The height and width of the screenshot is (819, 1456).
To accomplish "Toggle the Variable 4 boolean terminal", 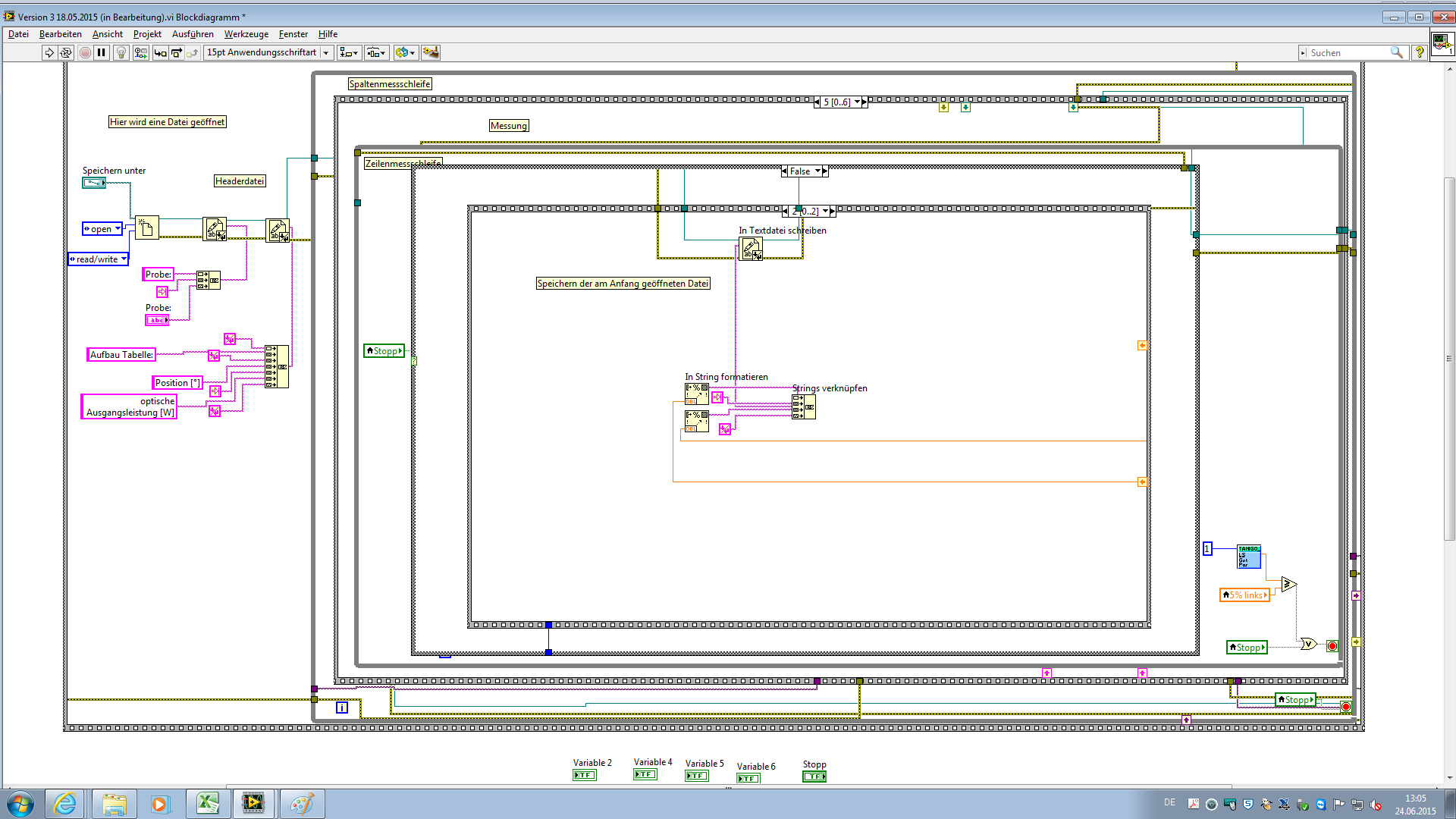I will [x=645, y=774].
